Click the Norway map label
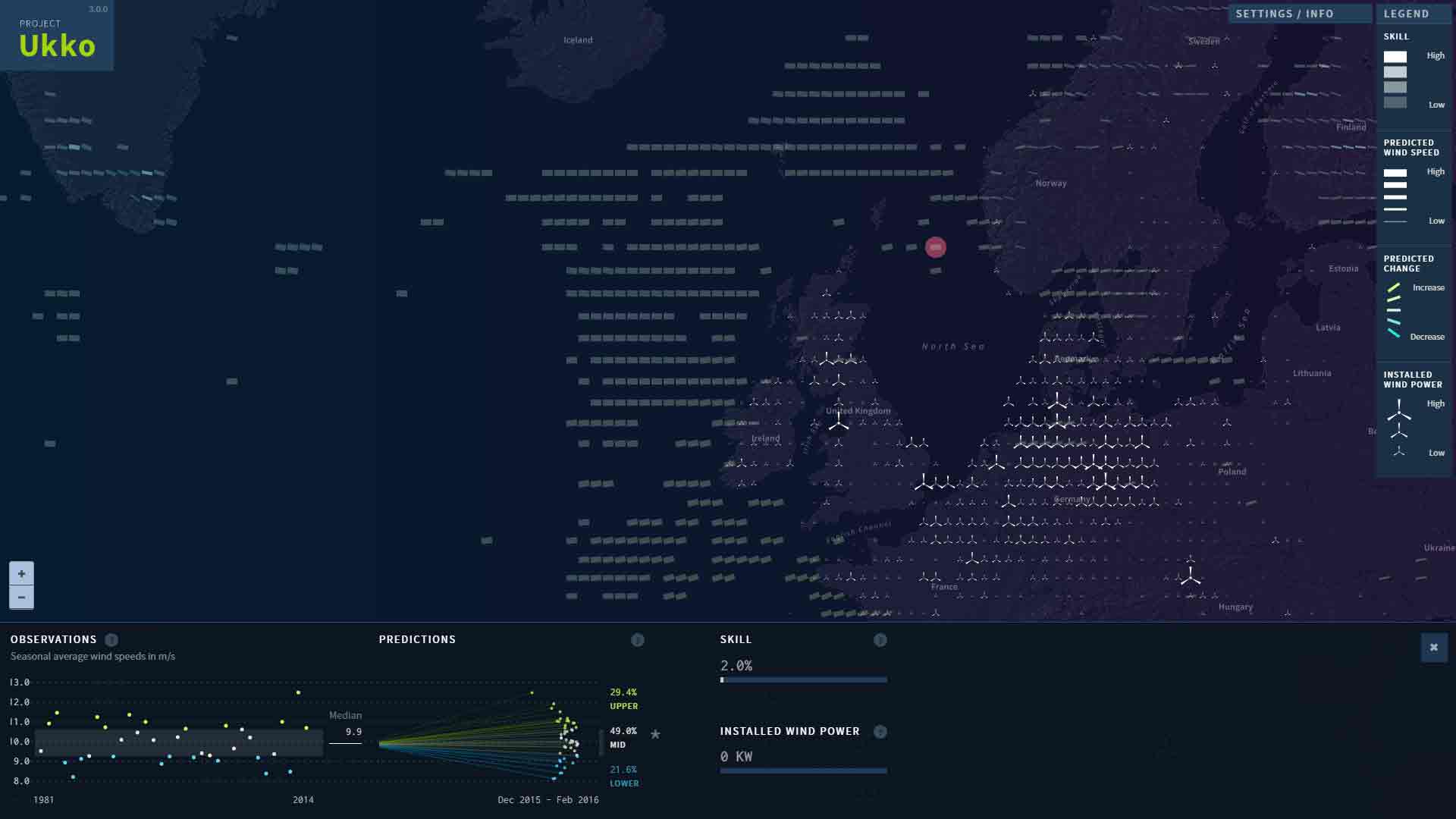The height and width of the screenshot is (819, 1456). click(1051, 184)
